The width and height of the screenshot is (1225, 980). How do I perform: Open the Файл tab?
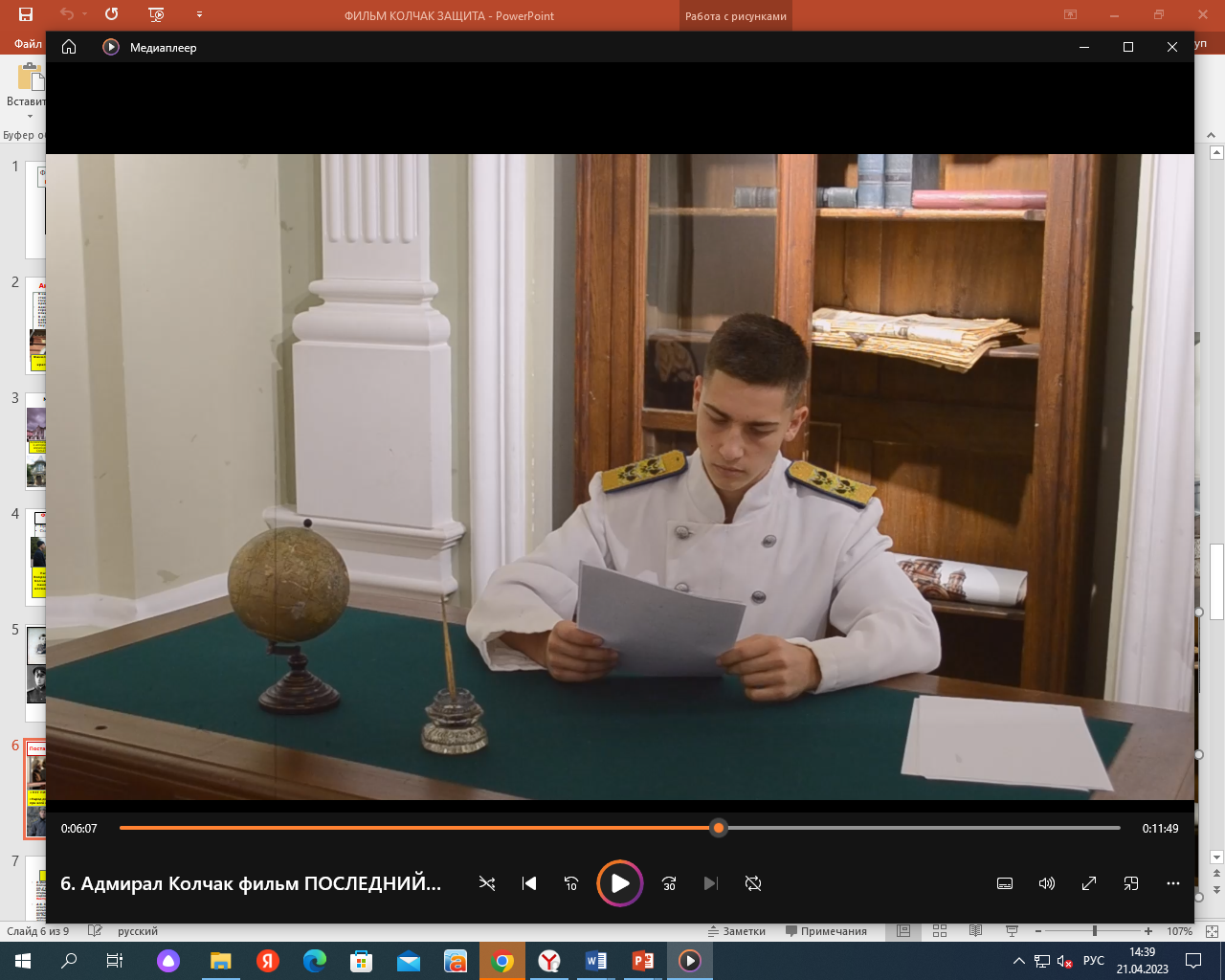28,44
